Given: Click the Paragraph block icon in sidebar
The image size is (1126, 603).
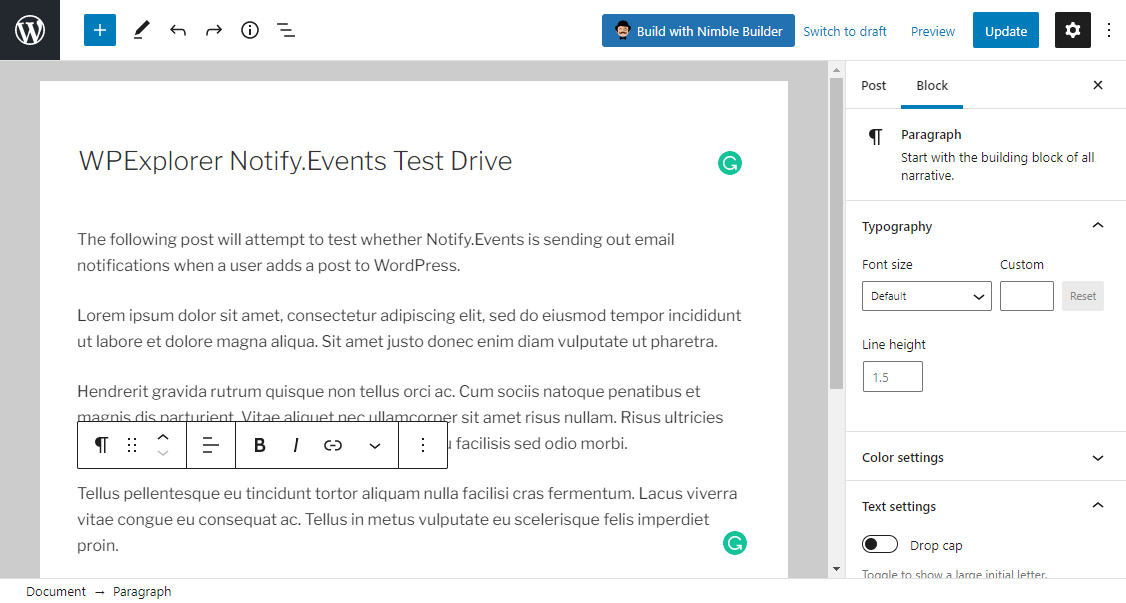Looking at the screenshot, I should [x=875, y=136].
